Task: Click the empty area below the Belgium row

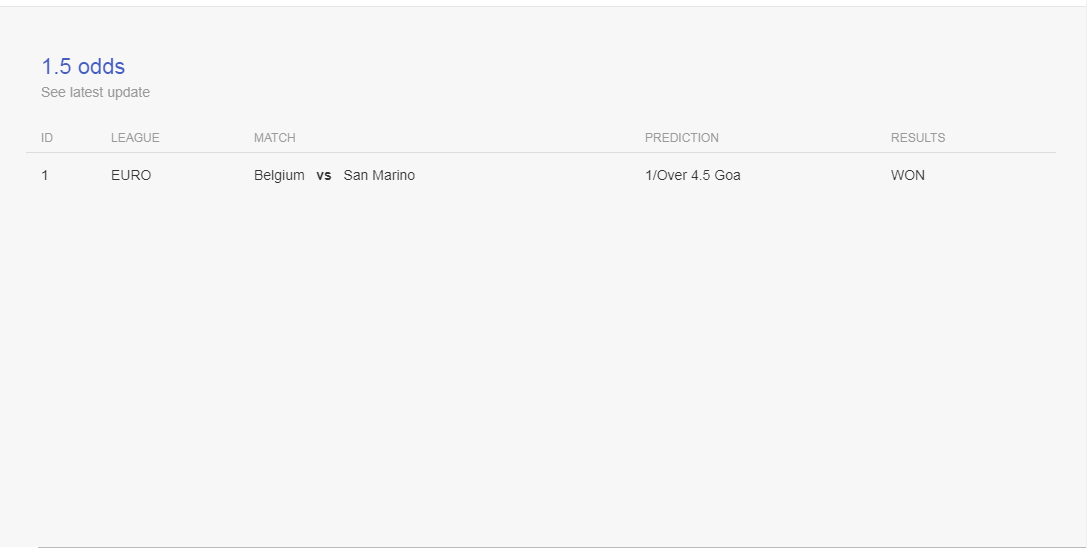Action: [x=541, y=361]
